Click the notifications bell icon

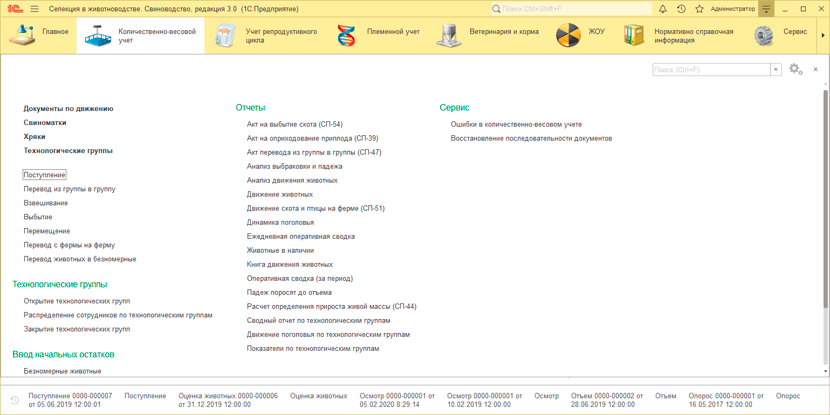click(663, 9)
